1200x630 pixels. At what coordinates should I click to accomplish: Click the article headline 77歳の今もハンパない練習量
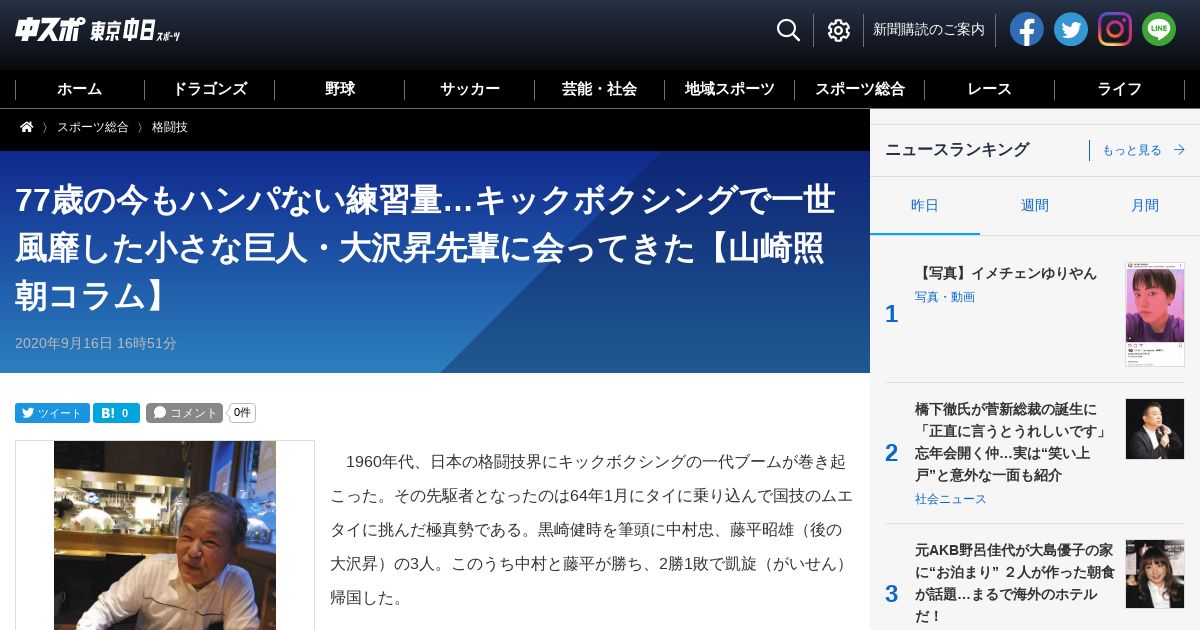coord(425,247)
